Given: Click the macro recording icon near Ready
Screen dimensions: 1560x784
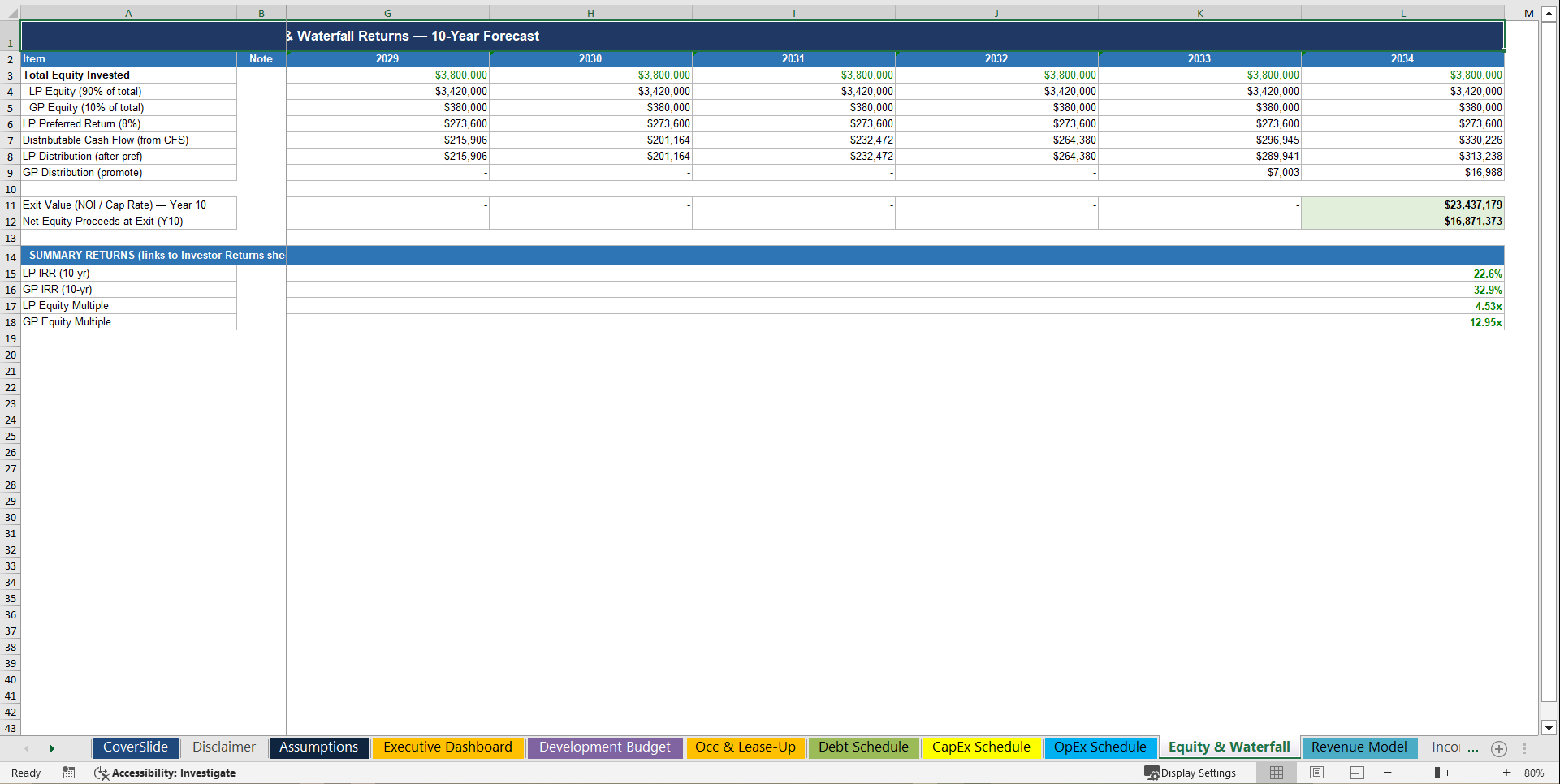Looking at the screenshot, I should click(x=68, y=773).
